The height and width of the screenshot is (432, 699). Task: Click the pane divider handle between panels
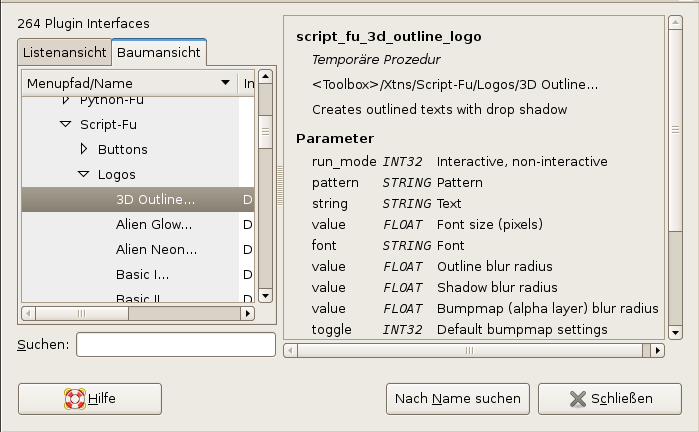pyautogui.click(x=280, y=186)
